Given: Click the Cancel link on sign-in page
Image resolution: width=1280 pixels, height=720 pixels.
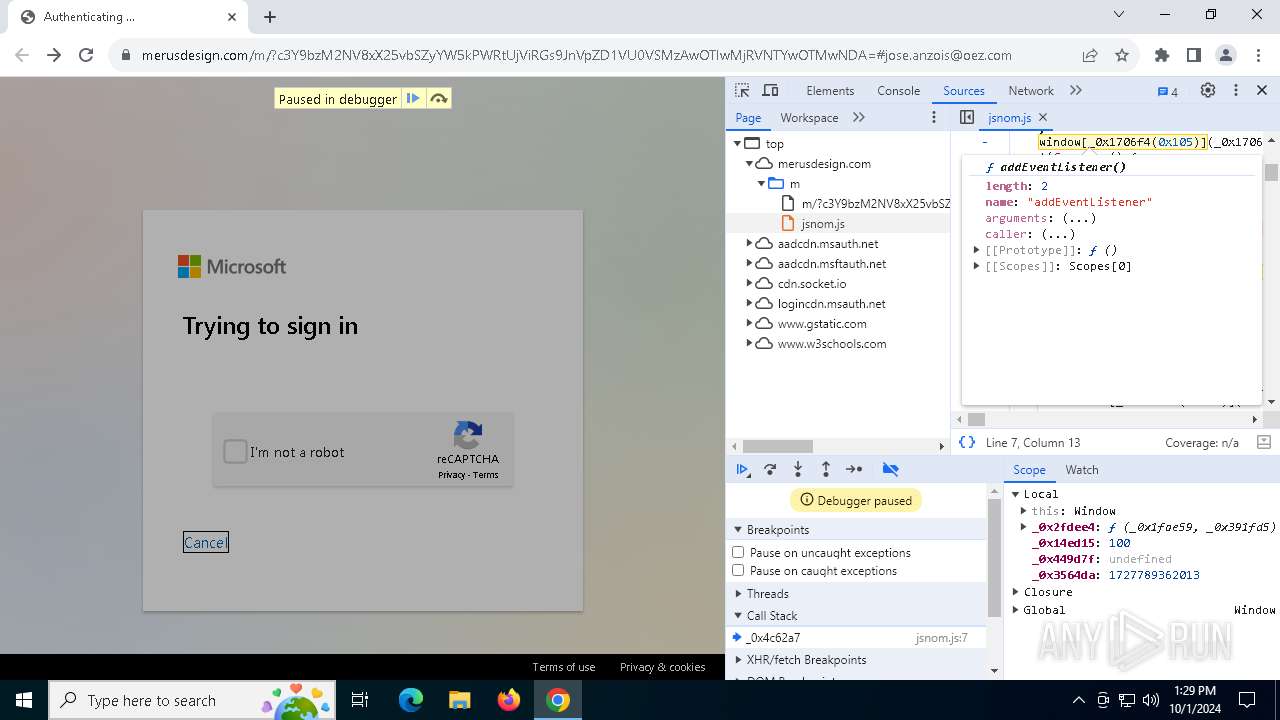Looking at the screenshot, I should point(205,542).
